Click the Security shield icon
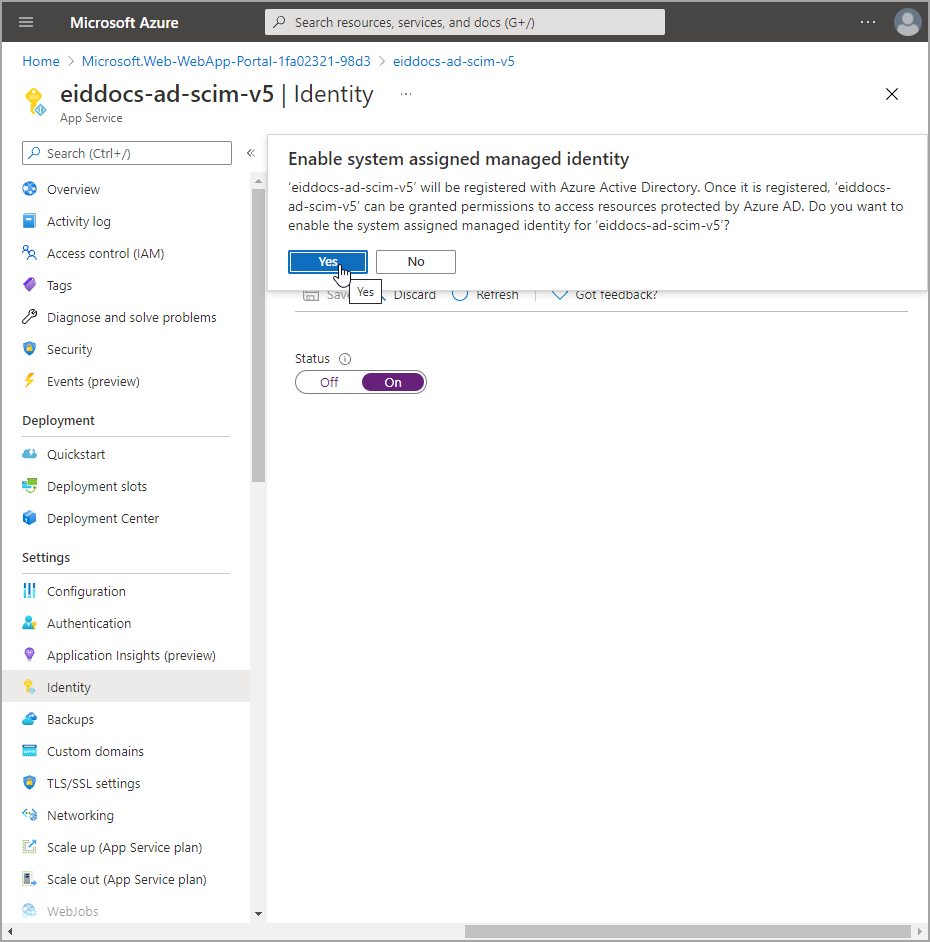 tap(29, 349)
